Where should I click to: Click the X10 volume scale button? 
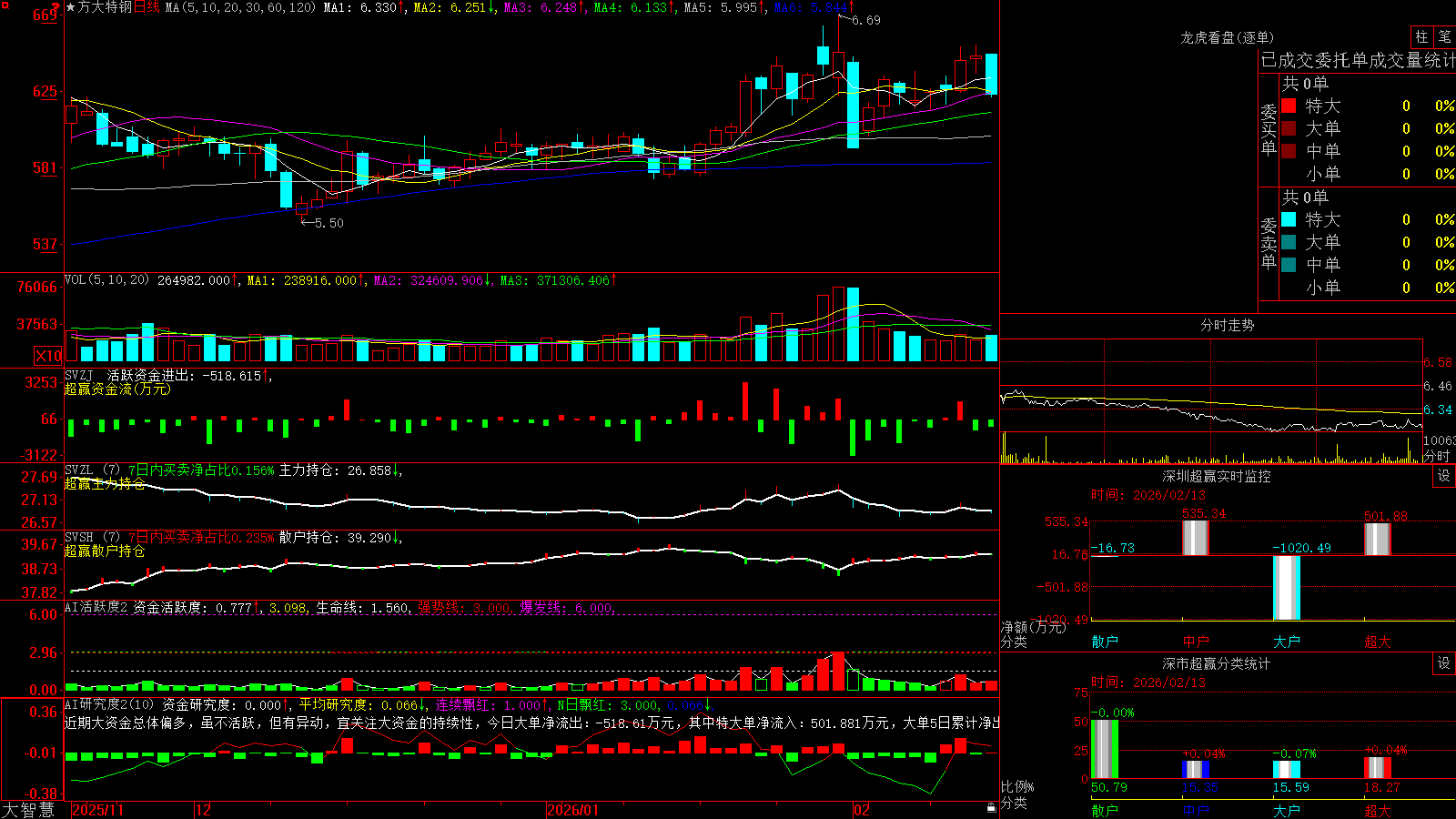coord(48,356)
